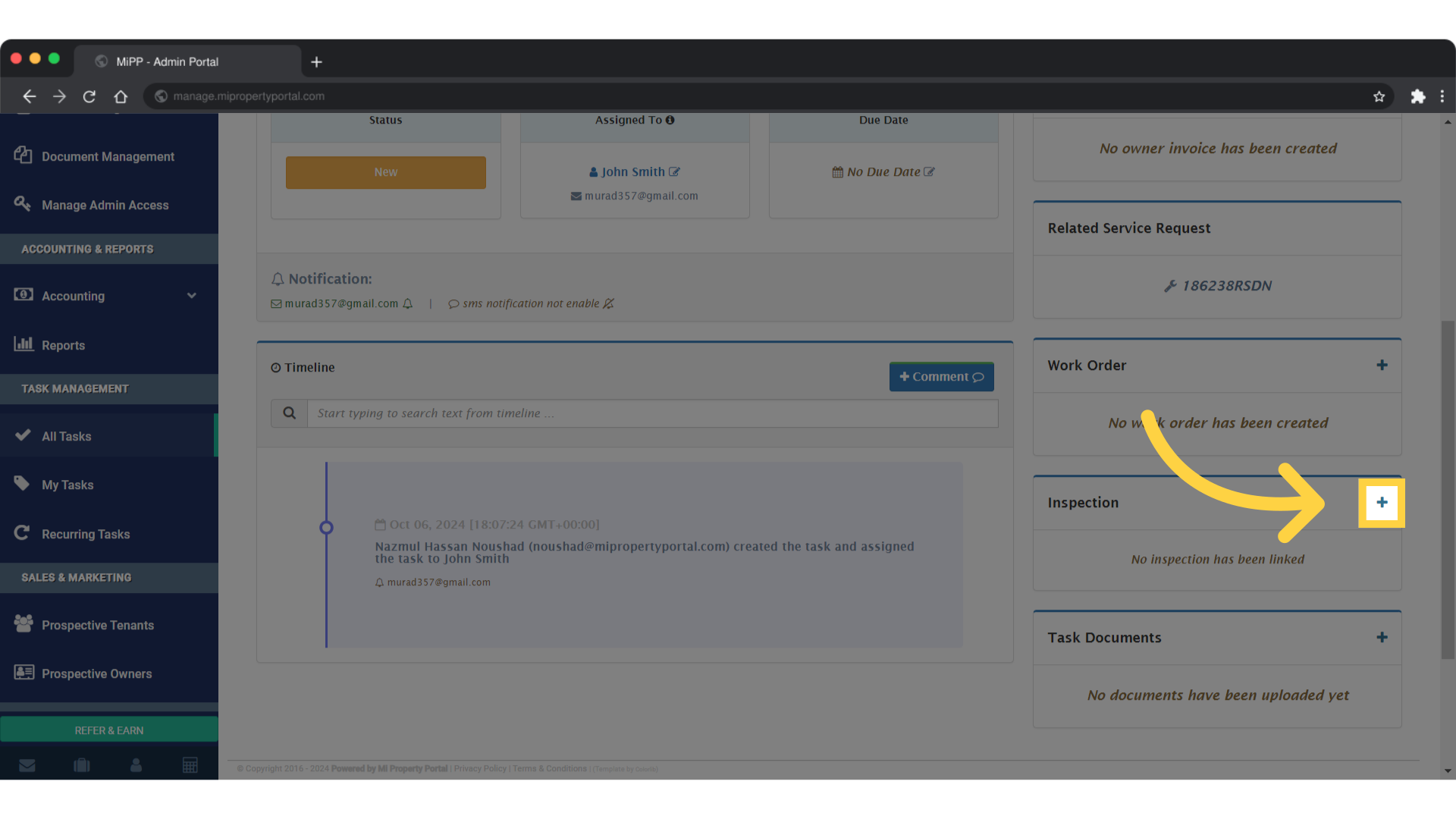1456x819 pixels.
Task: Click the Comment button on the Timeline
Action: pos(941,376)
